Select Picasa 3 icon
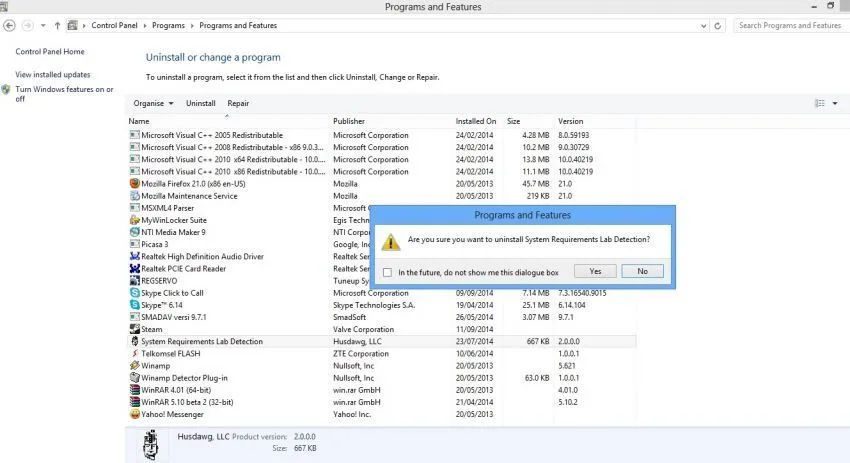Viewport: 850px width, 463px height. tap(134, 244)
